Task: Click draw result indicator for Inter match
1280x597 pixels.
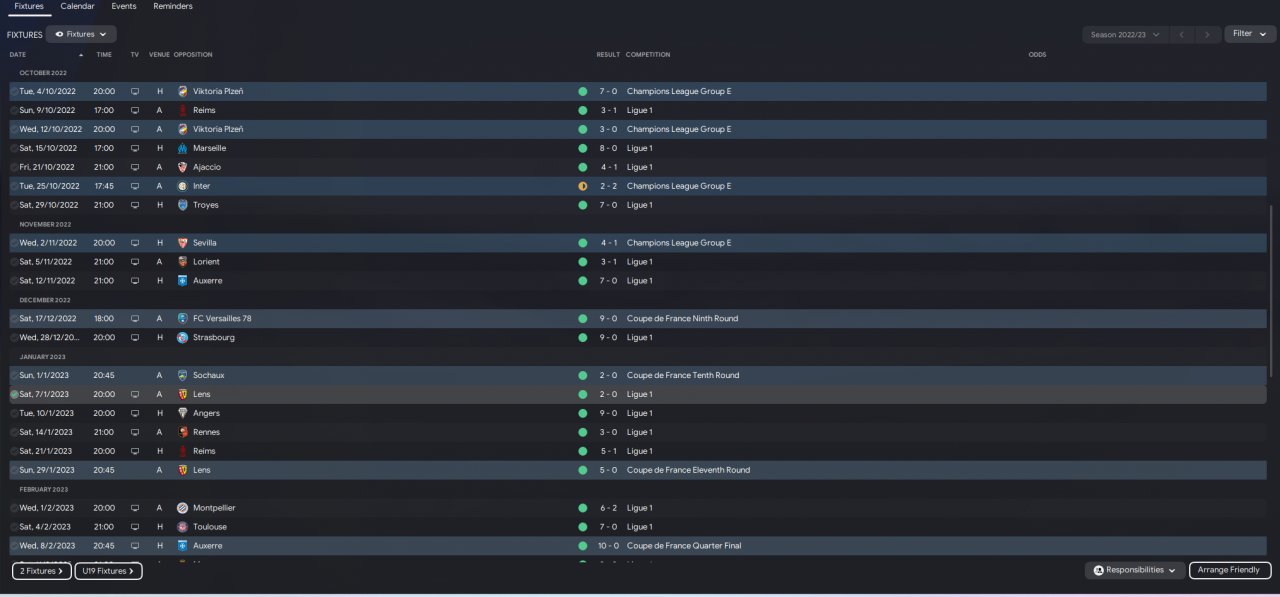Action: (582, 186)
